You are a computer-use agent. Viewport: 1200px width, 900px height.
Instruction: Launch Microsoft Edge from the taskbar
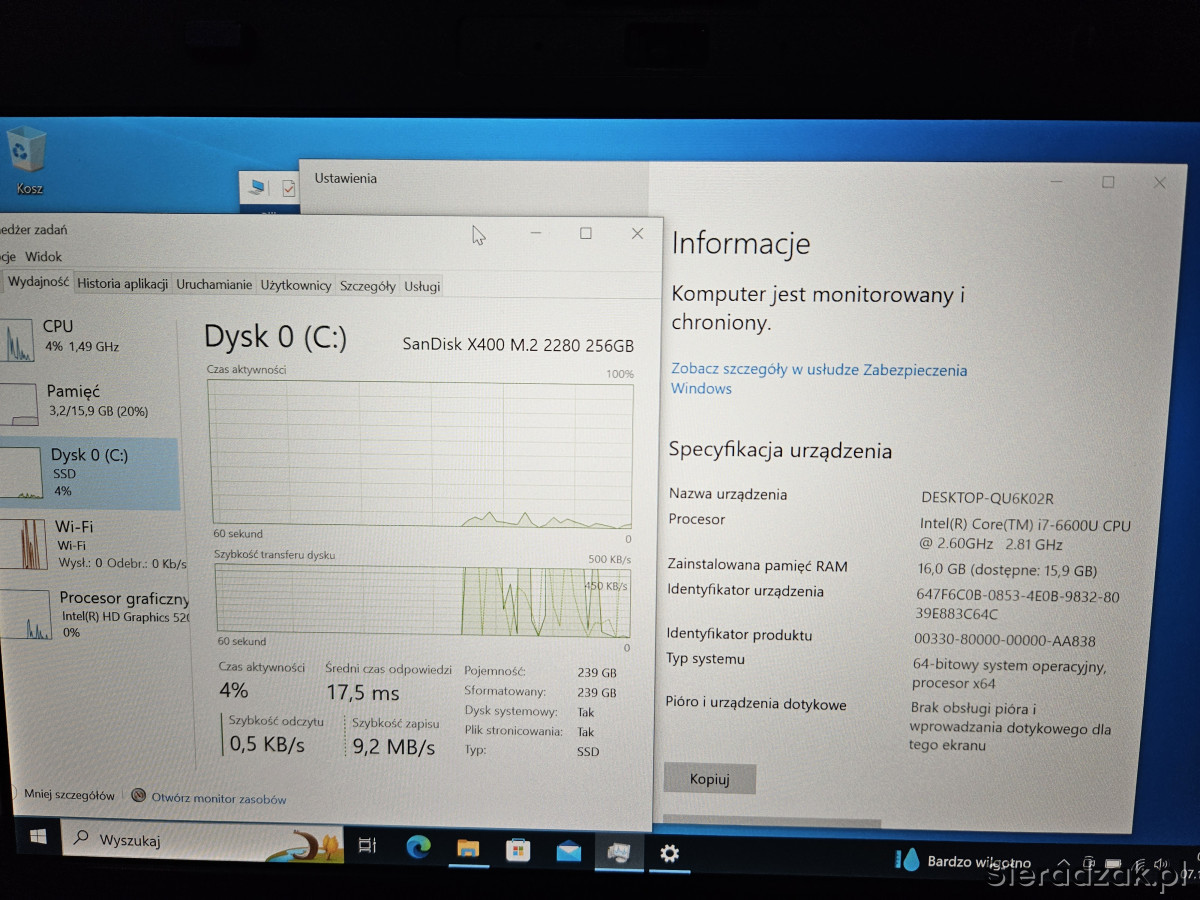click(x=418, y=848)
